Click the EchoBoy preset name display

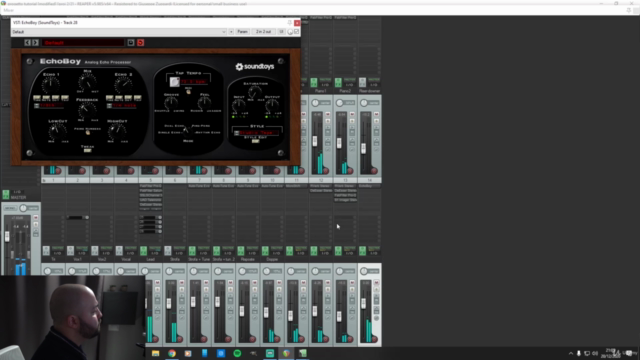[83, 42]
